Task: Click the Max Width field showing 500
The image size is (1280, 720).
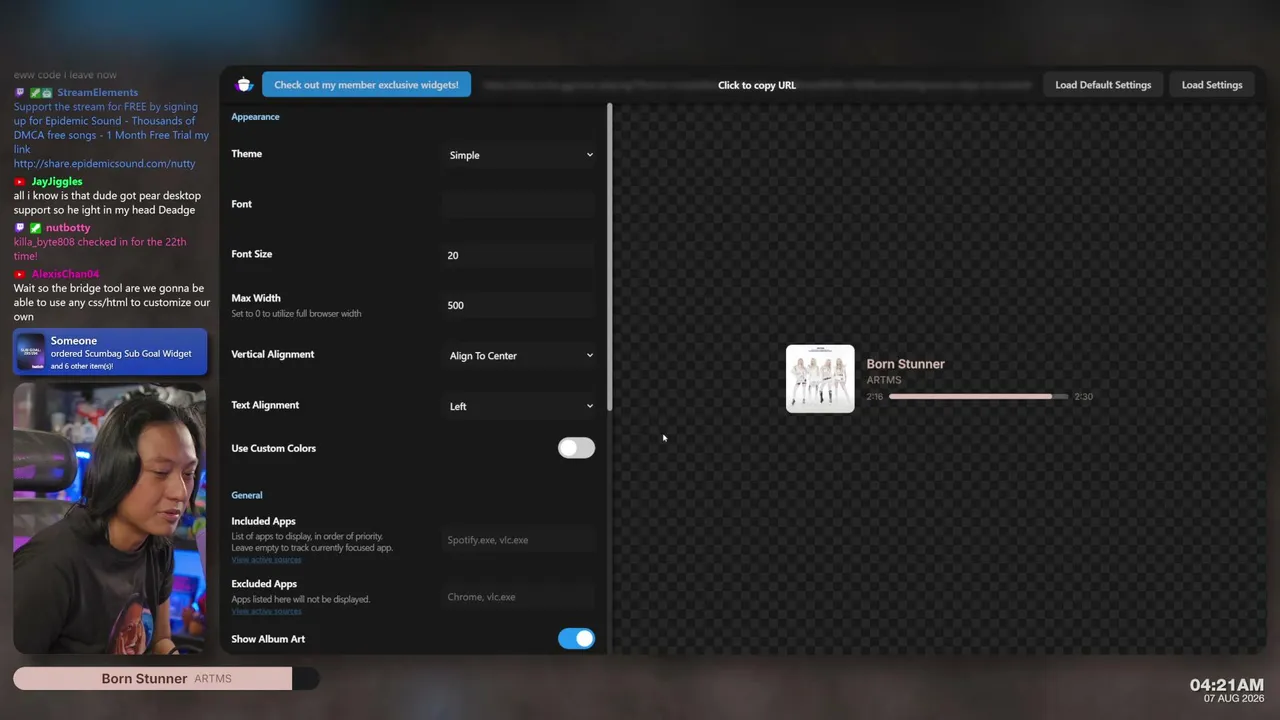Action: point(520,305)
